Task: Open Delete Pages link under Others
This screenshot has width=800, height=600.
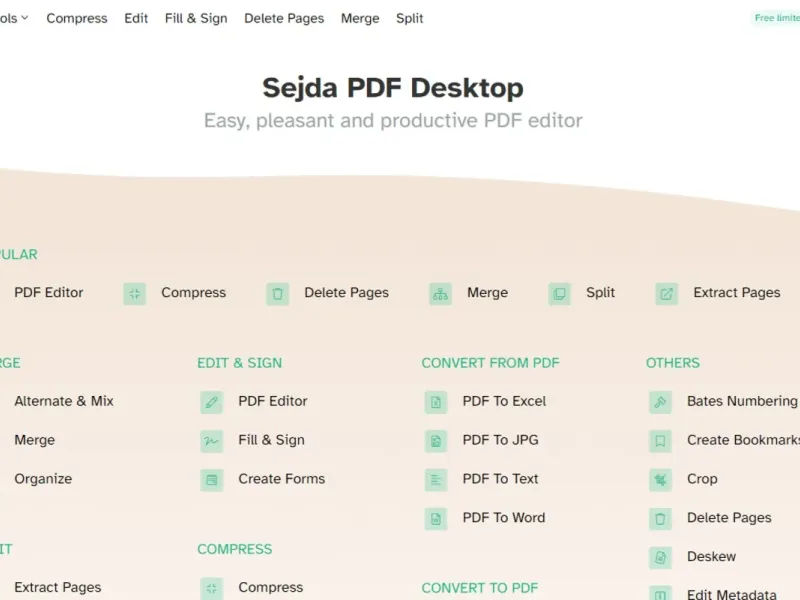Action: click(729, 517)
